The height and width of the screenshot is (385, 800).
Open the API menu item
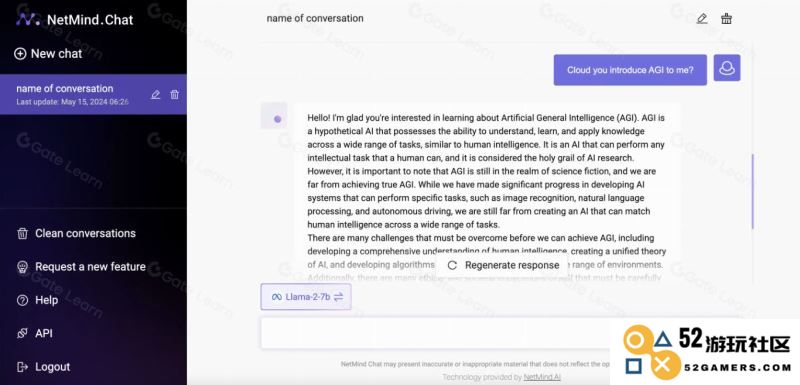[34, 333]
